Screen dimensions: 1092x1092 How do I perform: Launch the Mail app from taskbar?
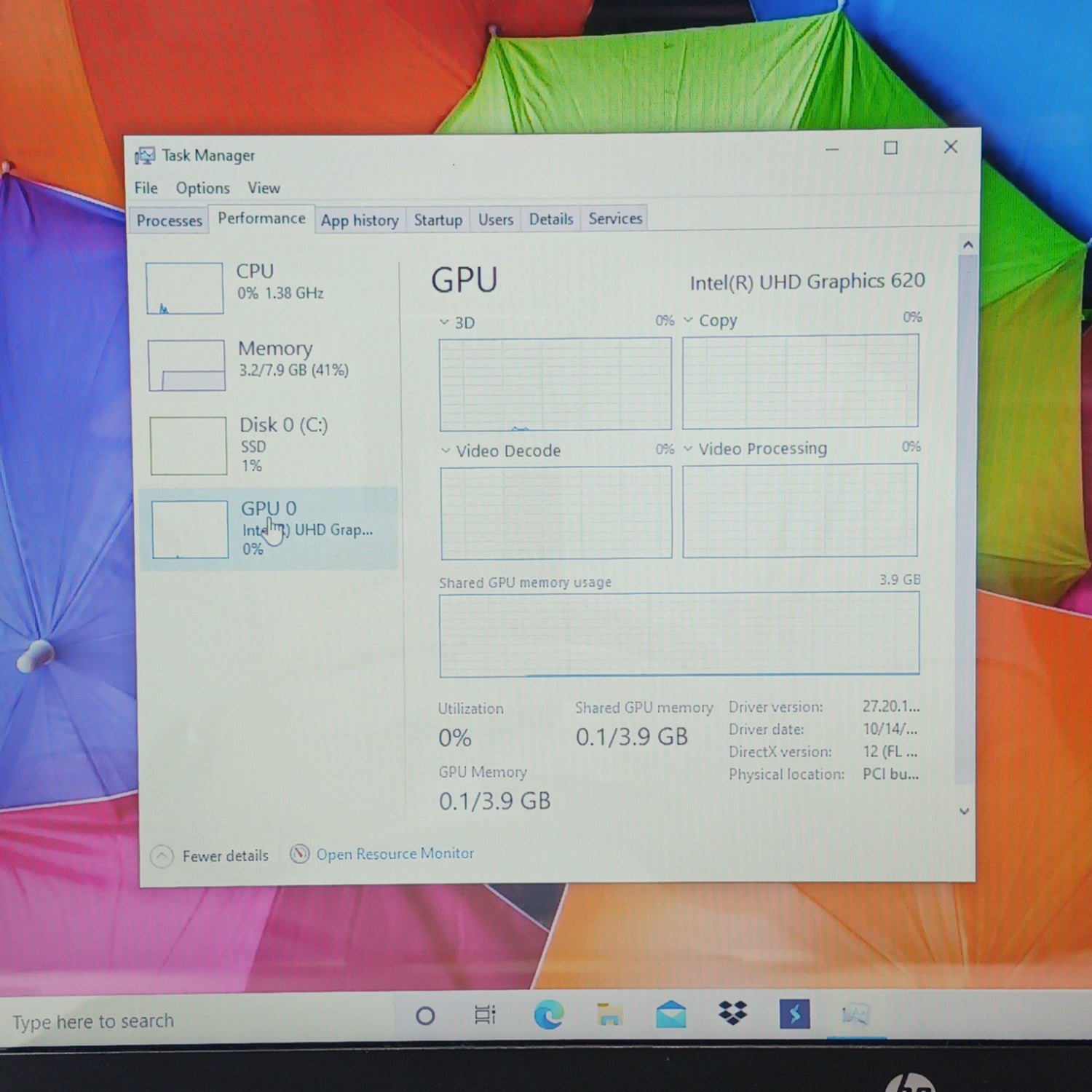pyautogui.click(x=670, y=1014)
